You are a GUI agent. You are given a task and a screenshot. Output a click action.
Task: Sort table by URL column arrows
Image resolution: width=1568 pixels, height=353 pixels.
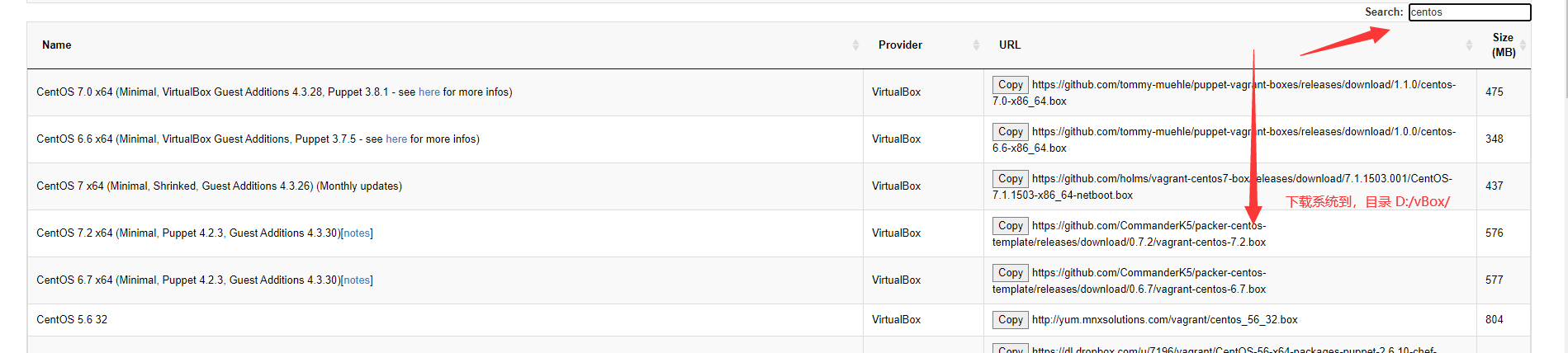click(x=1469, y=45)
